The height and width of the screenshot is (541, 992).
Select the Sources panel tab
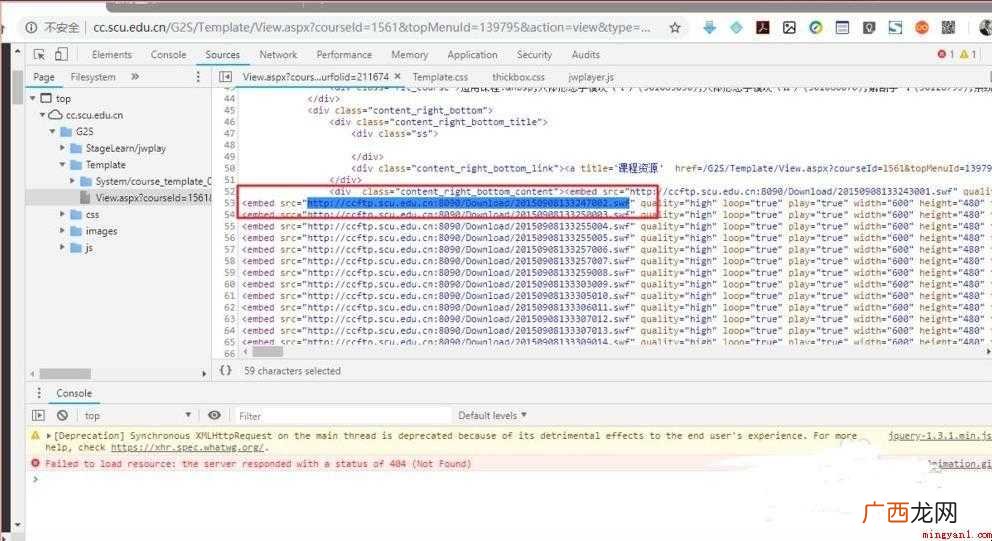coord(222,55)
